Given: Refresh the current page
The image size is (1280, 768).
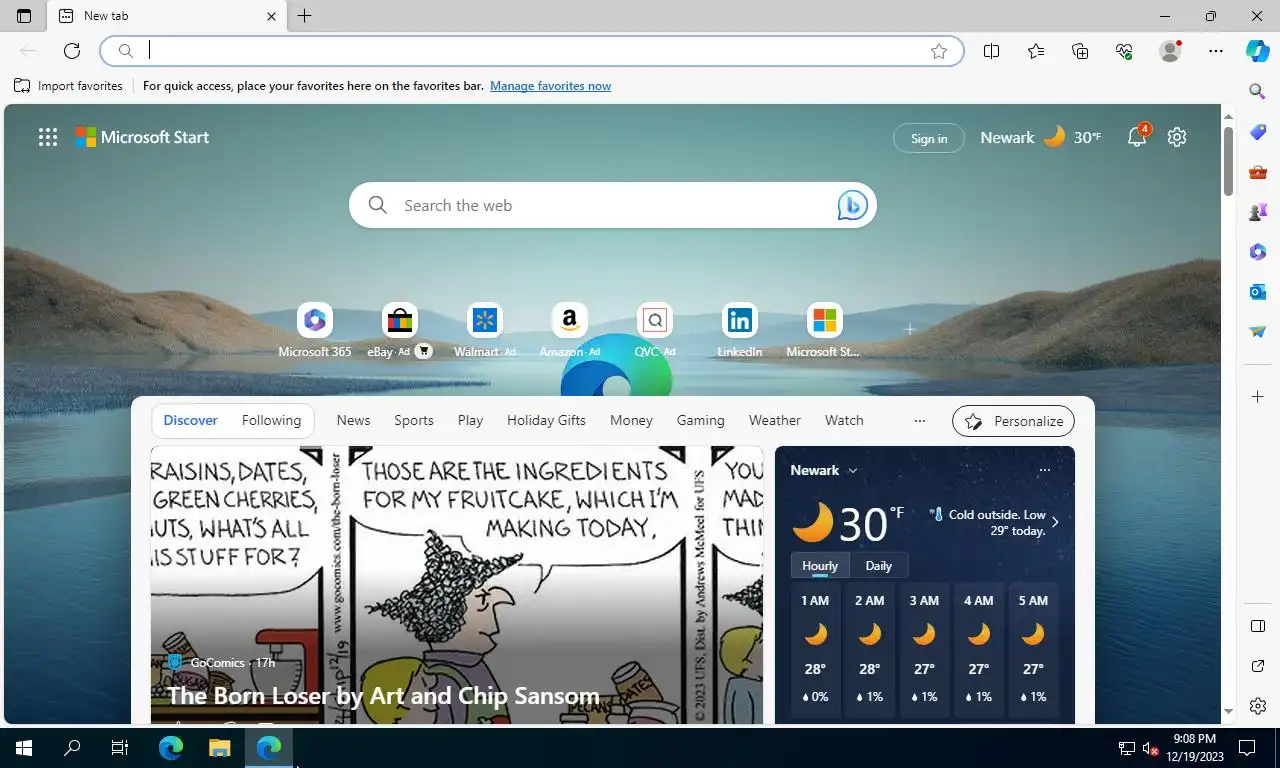Looking at the screenshot, I should tap(72, 51).
